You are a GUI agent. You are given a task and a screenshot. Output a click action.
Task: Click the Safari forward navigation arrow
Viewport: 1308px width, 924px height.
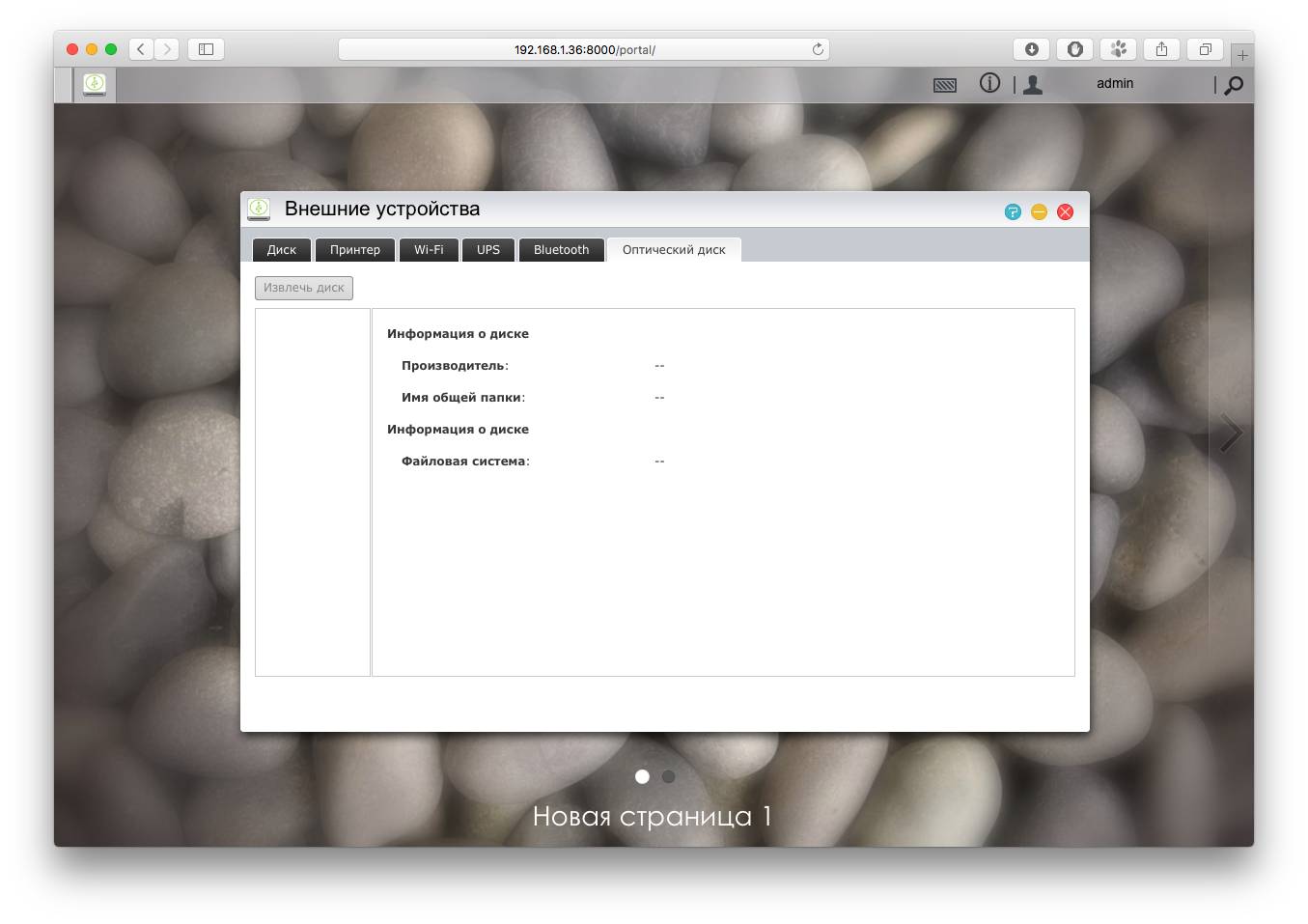[x=167, y=49]
